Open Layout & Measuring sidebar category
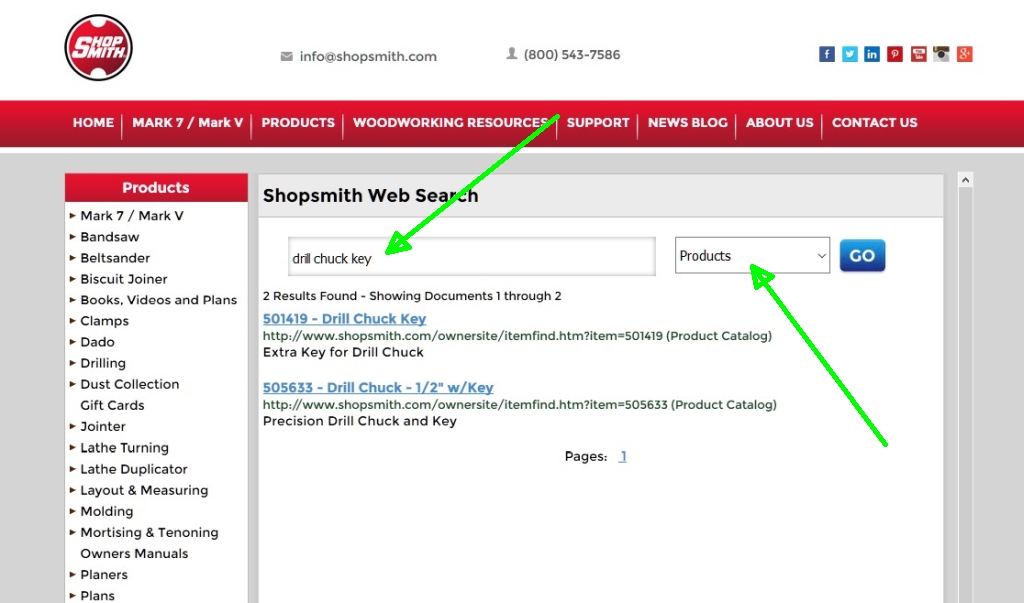The width and height of the screenshot is (1024, 603). (x=144, y=490)
